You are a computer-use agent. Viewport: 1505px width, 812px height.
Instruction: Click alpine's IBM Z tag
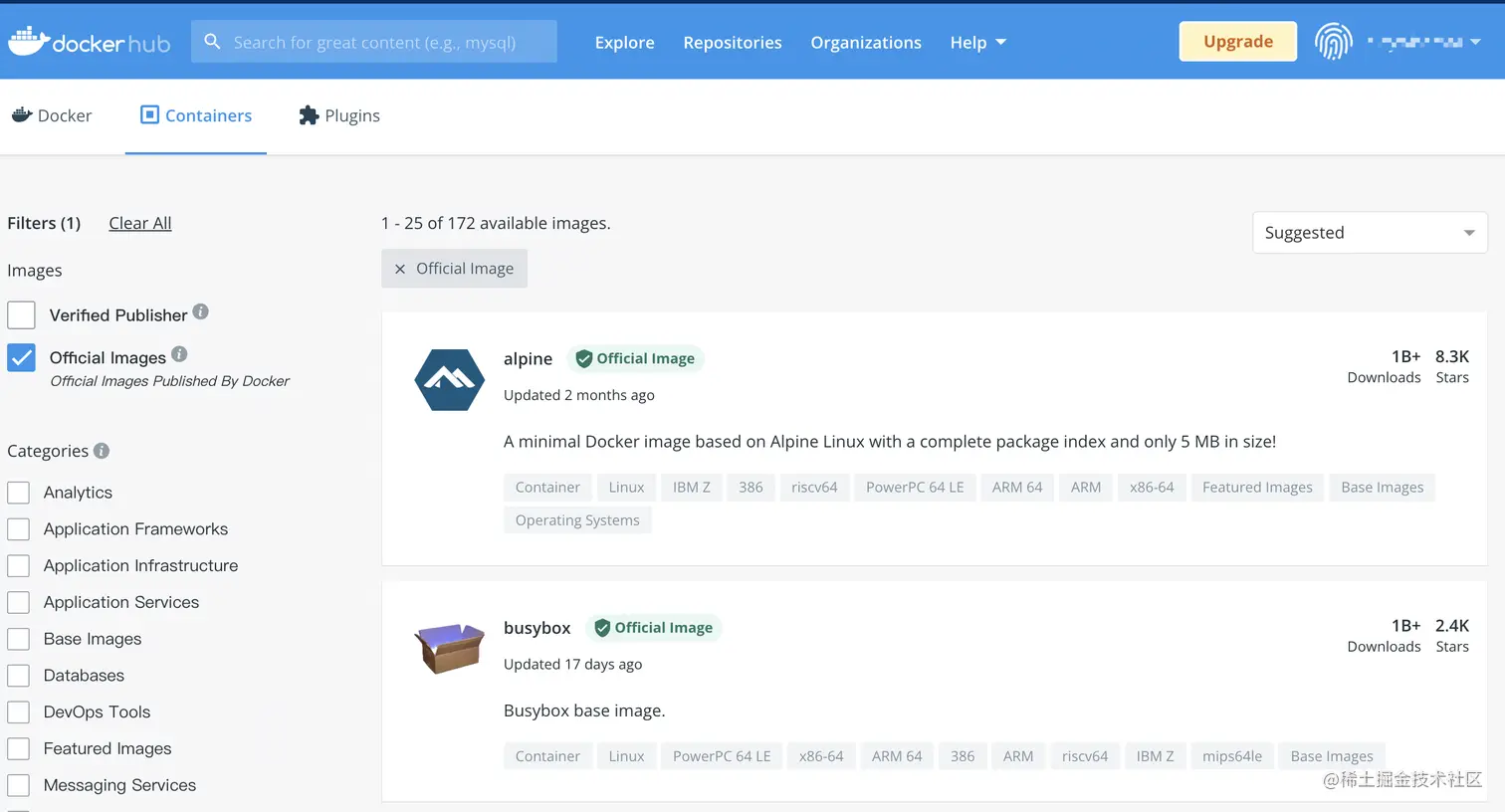[x=692, y=488]
